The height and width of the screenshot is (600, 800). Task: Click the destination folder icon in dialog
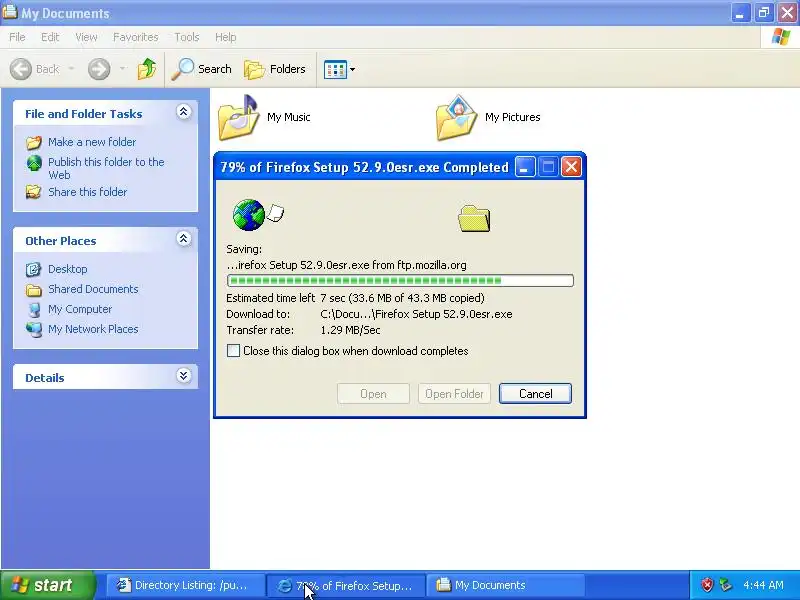[x=474, y=218]
